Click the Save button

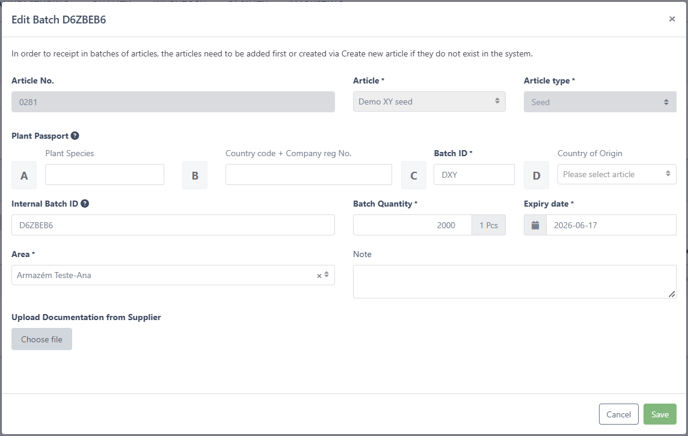660,414
